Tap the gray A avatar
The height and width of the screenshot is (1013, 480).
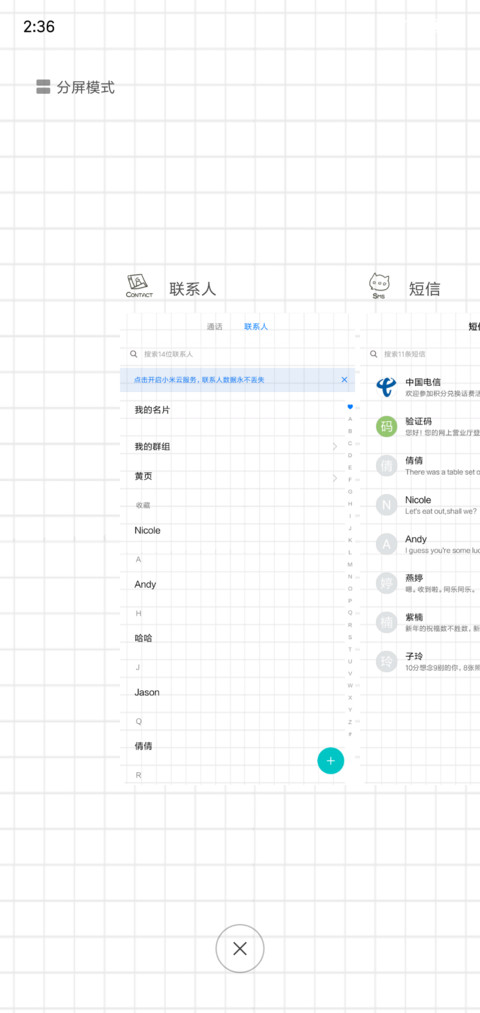386,544
